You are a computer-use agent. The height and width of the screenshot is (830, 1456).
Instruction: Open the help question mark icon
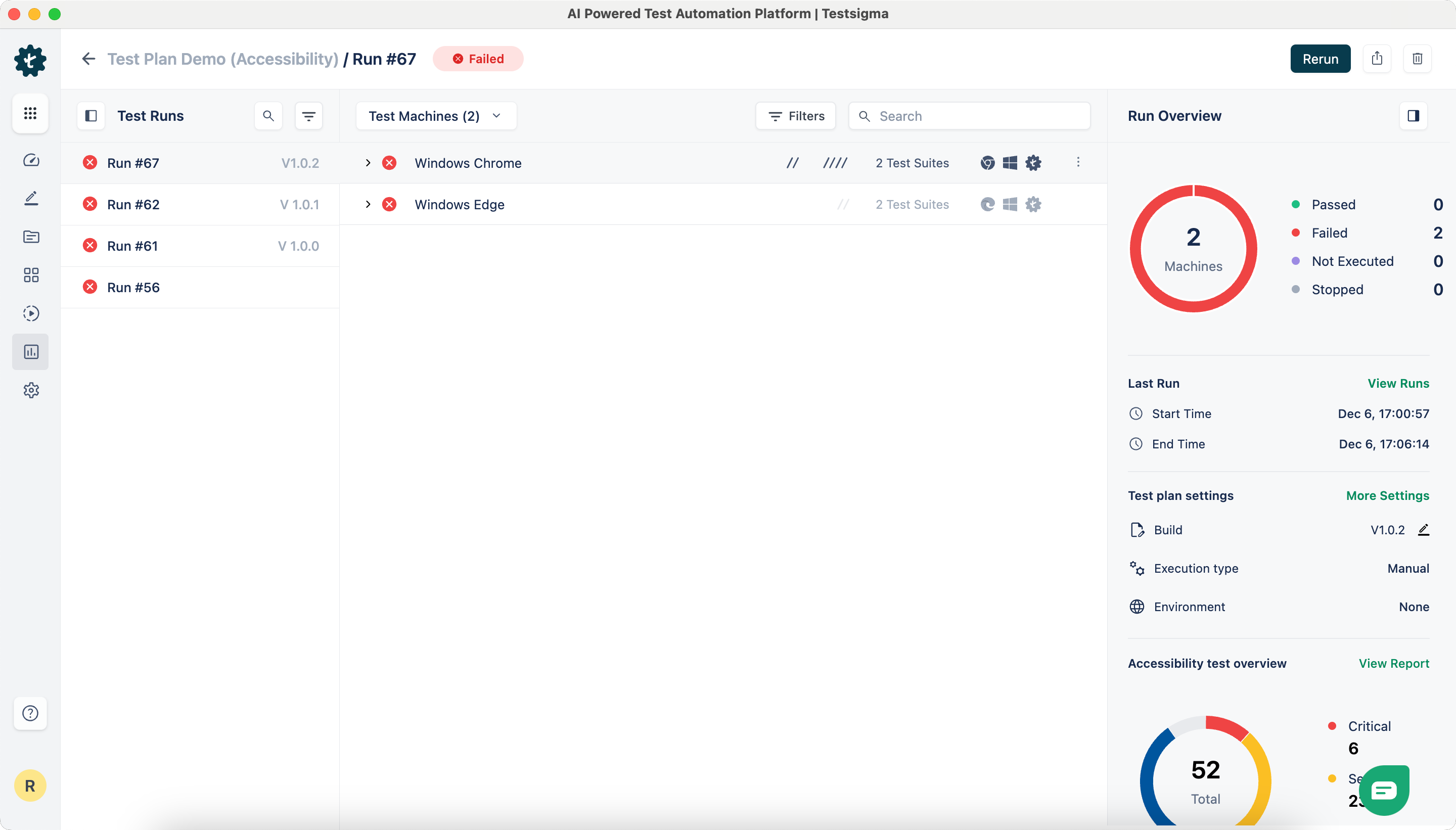(x=30, y=713)
